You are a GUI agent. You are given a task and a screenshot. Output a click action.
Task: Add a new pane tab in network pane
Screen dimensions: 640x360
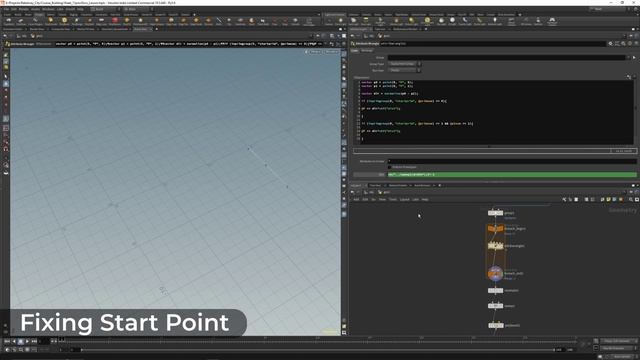[440, 185]
